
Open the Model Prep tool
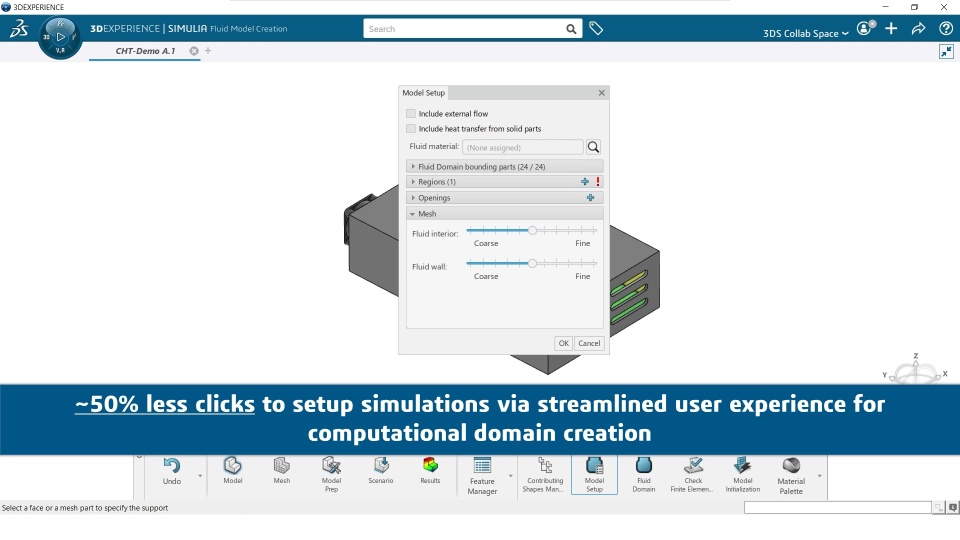point(331,474)
